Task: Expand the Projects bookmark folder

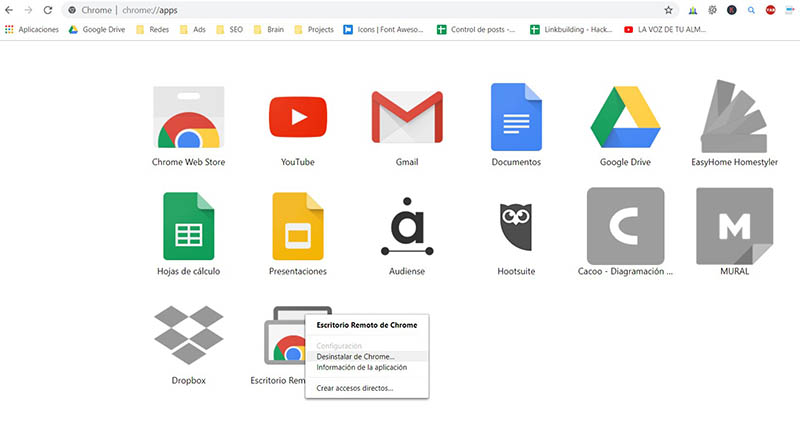Action: click(314, 30)
